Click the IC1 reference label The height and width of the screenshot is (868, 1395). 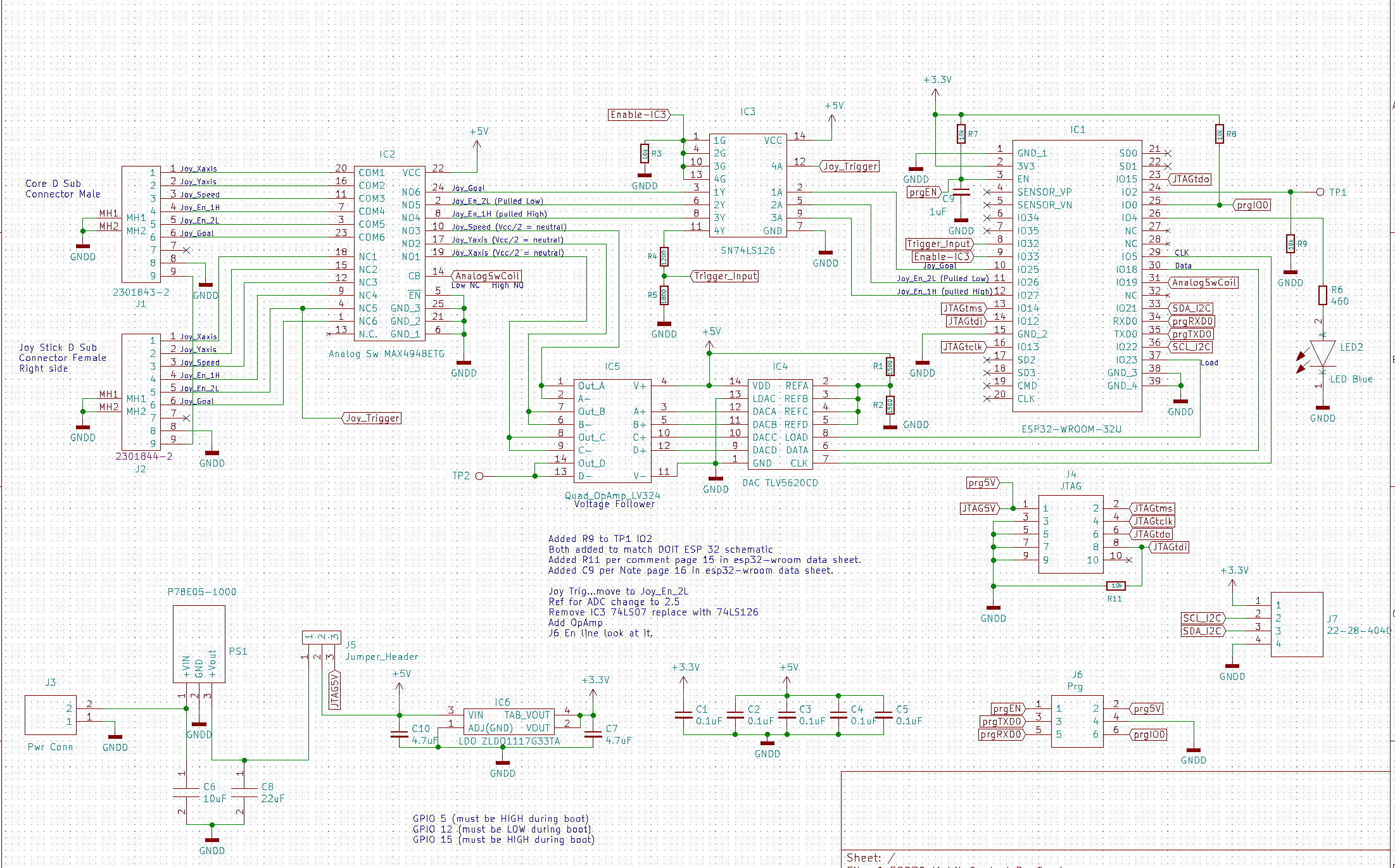1077,130
